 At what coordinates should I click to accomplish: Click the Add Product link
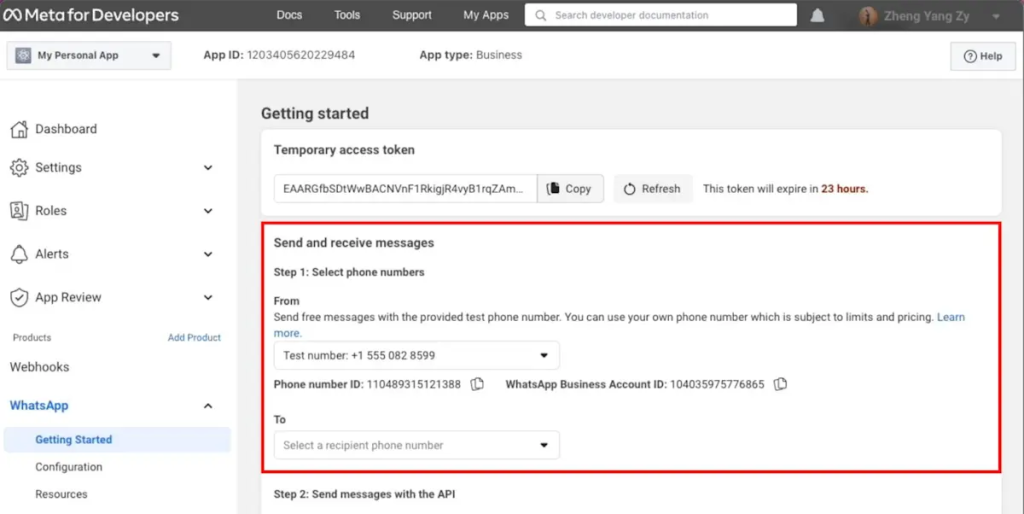point(194,338)
